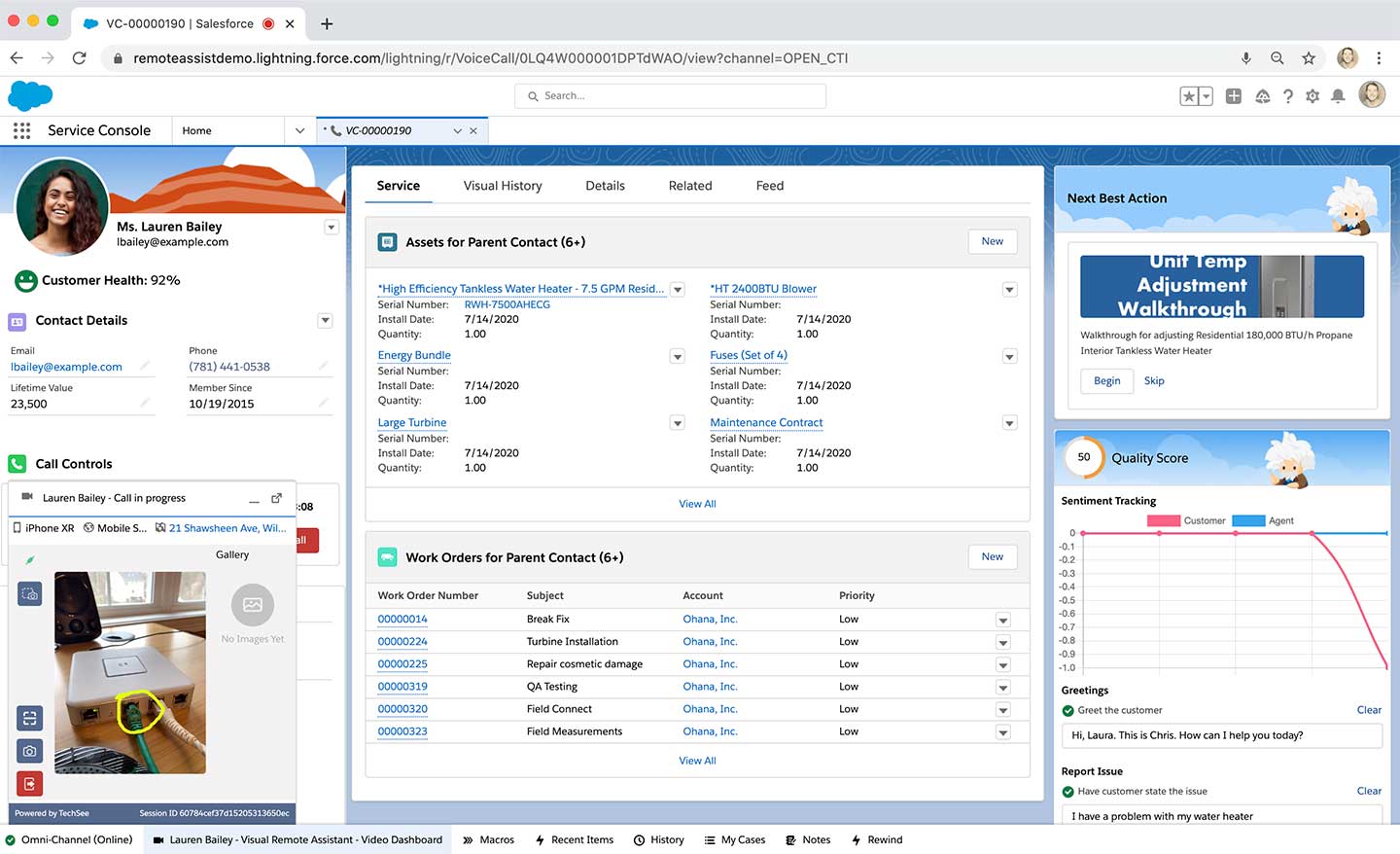Screen dimensions: 1400x854
Task: Click the global Search input field
Action: (671, 96)
